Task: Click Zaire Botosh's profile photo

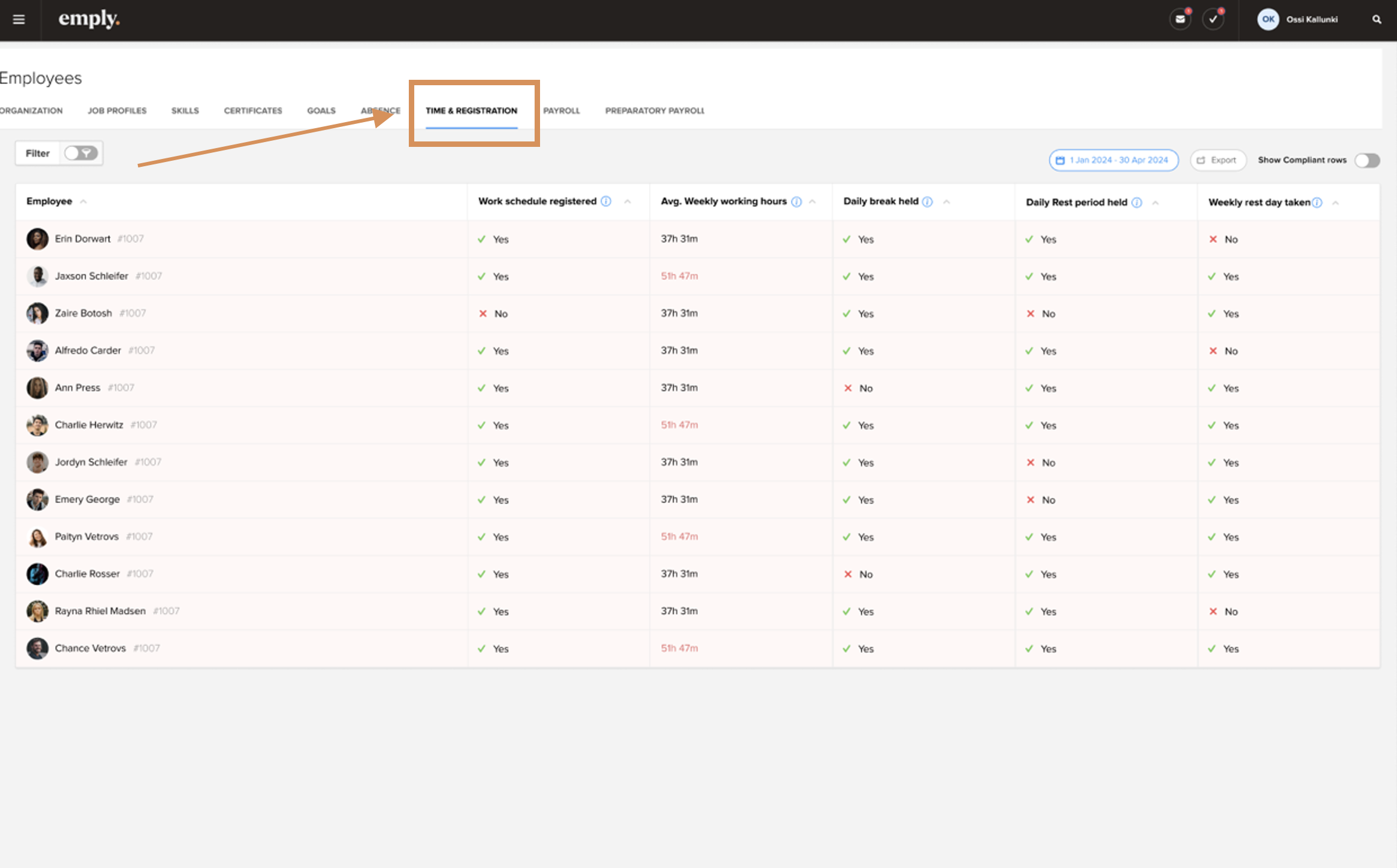Action: [x=37, y=313]
